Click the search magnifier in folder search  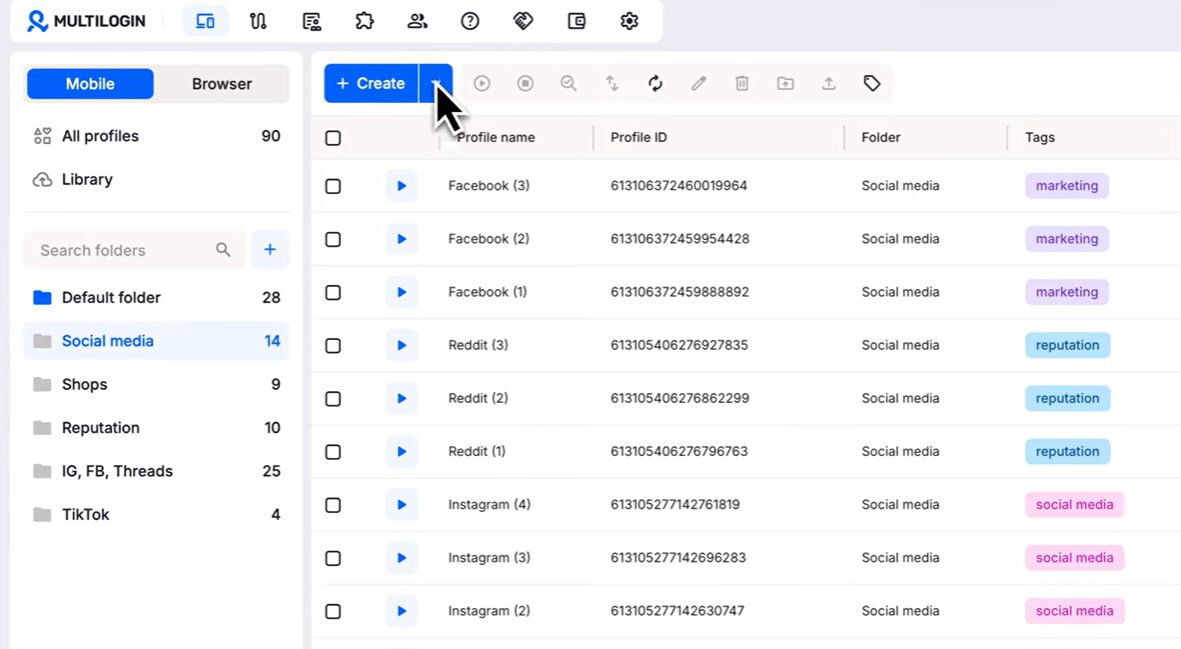pyautogui.click(x=223, y=249)
